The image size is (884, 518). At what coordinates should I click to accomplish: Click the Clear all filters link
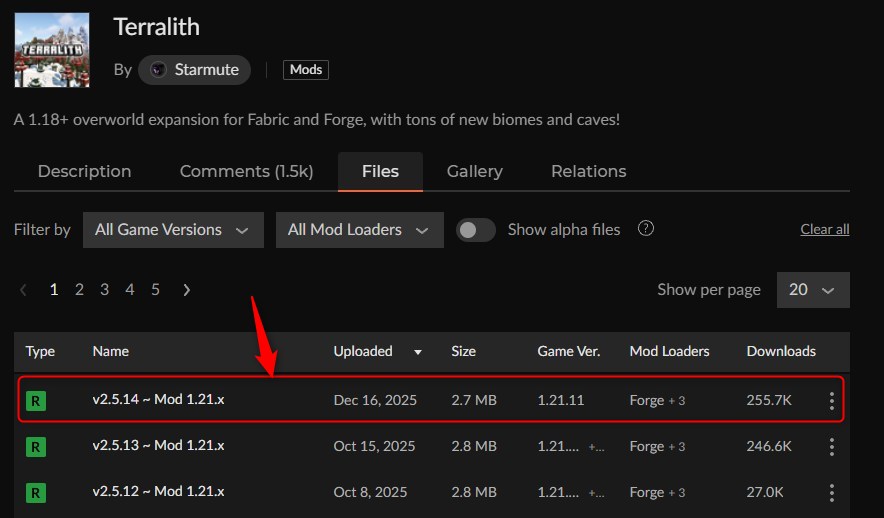click(824, 229)
